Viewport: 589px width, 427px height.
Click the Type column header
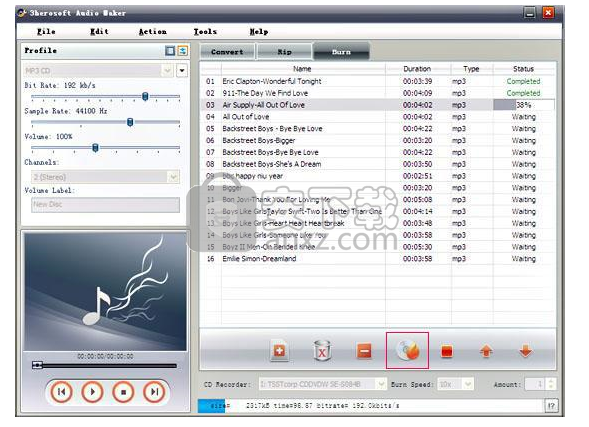[x=471, y=69]
